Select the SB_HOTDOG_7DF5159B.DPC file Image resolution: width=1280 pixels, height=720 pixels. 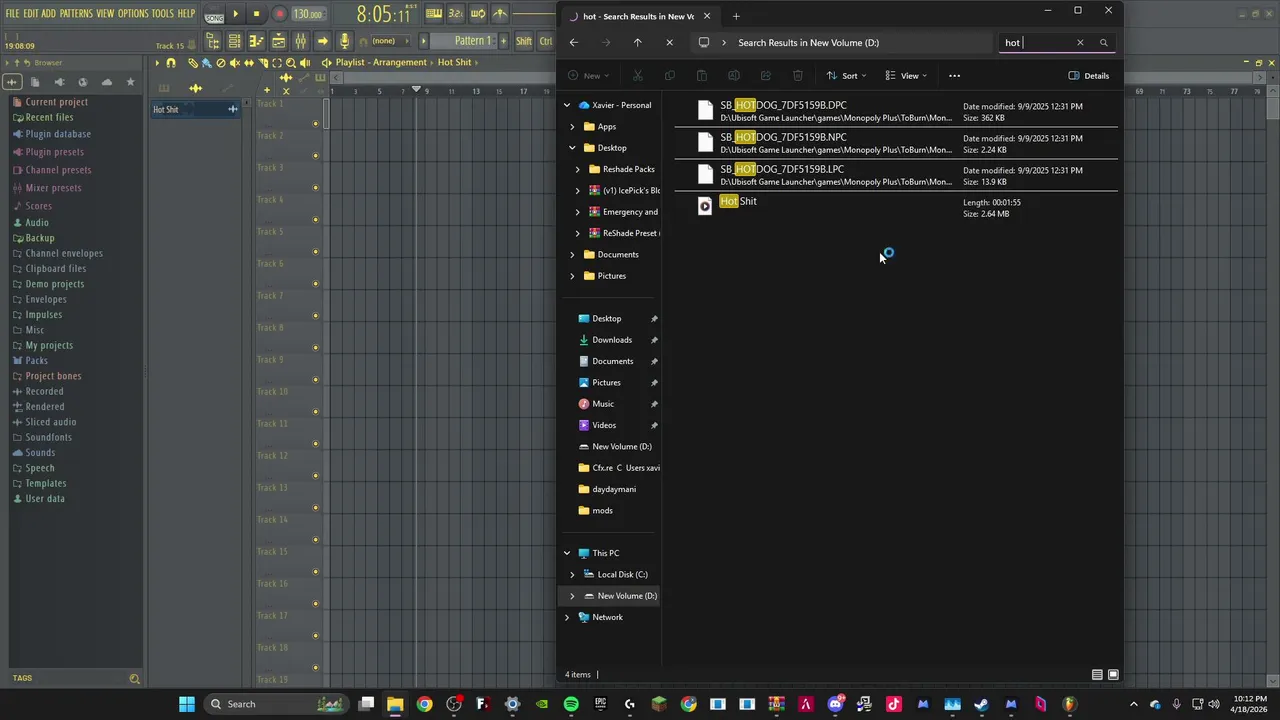[x=896, y=111]
